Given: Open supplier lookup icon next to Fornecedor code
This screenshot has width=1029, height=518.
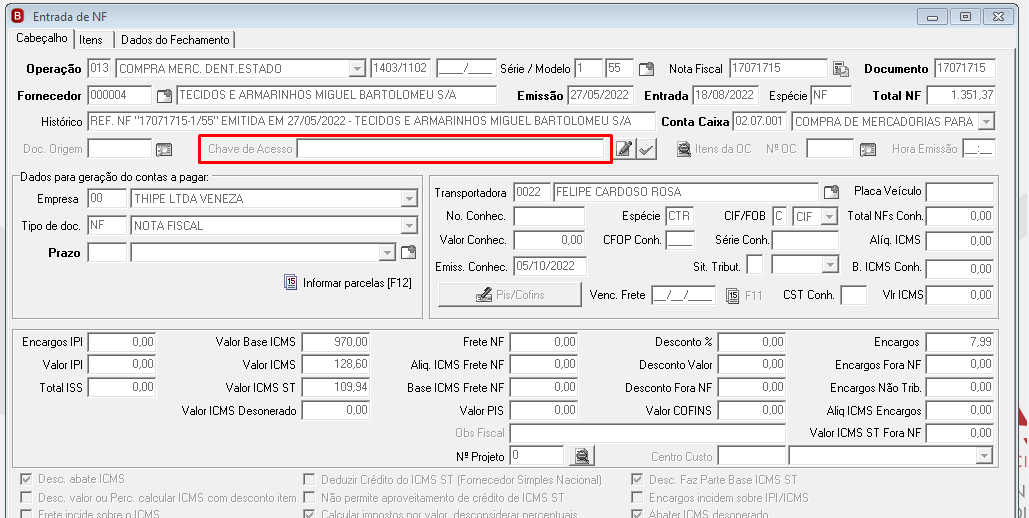Looking at the screenshot, I should (x=164, y=96).
